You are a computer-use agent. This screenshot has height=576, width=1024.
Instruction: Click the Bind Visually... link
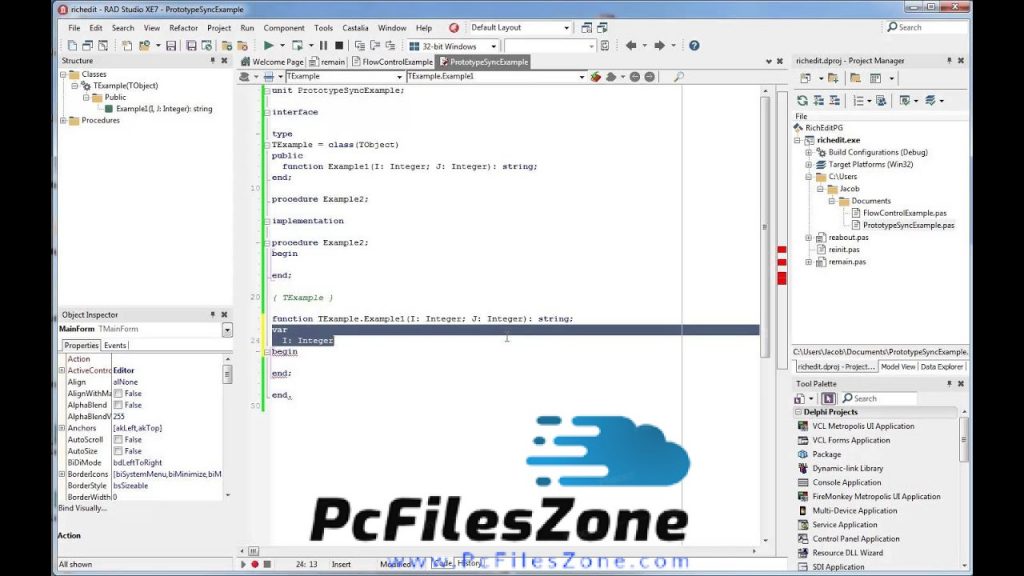[x=84, y=508]
